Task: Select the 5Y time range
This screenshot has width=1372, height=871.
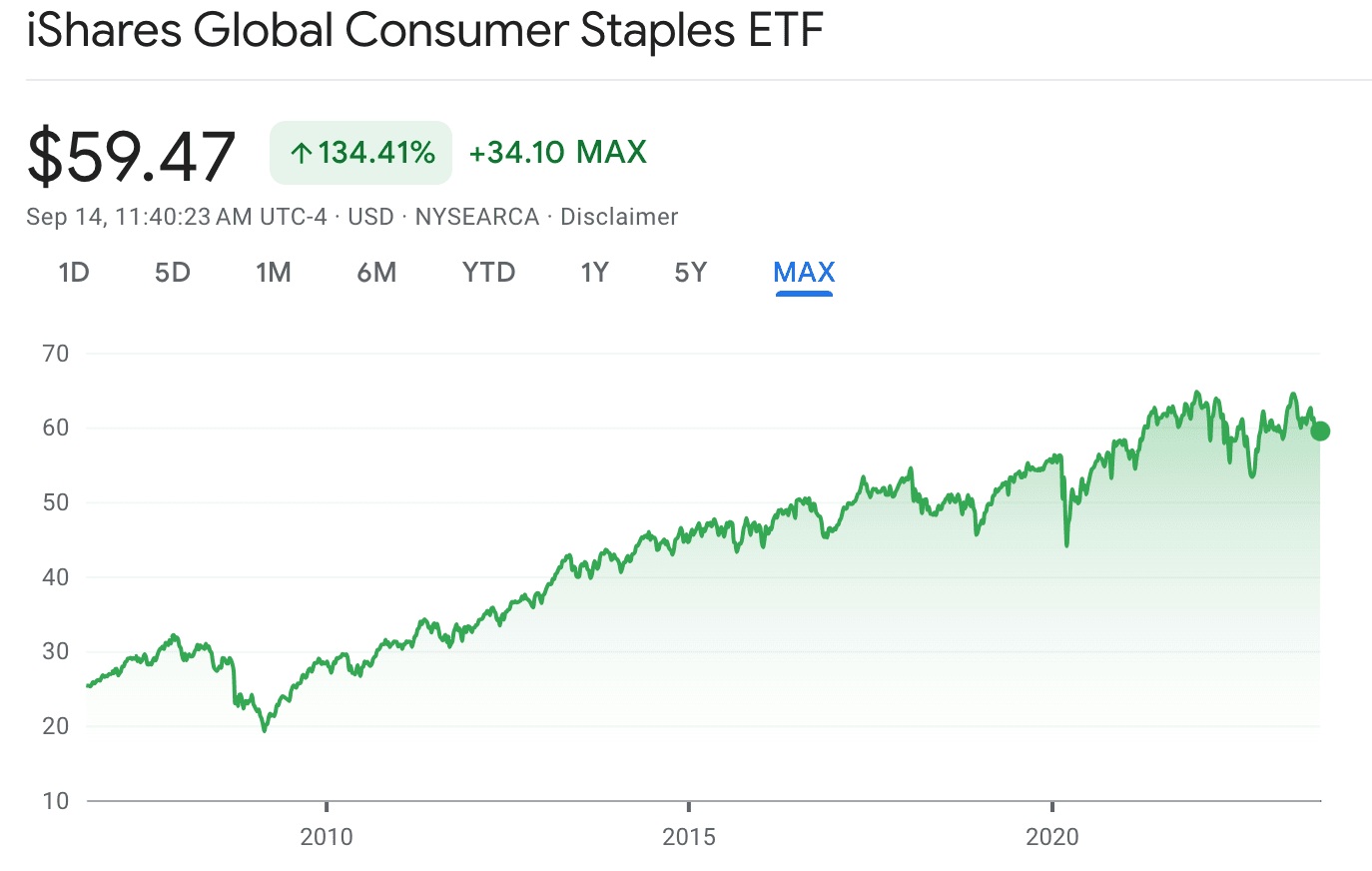Action: 691,273
